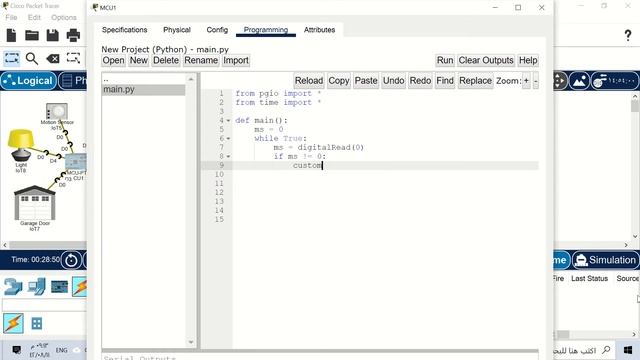Image resolution: width=640 pixels, height=360 pixels.
Task: Click the device search input field
Action: (44, 304)
